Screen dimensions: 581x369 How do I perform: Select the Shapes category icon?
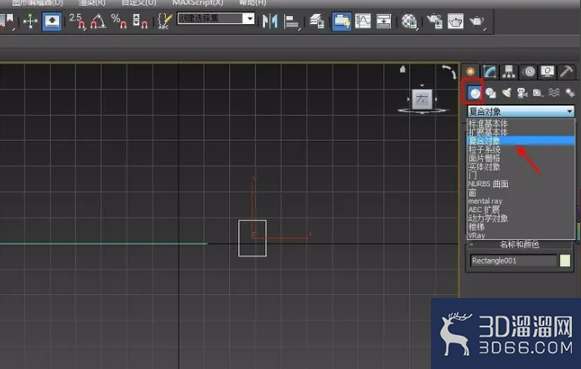tap(491, 93)
